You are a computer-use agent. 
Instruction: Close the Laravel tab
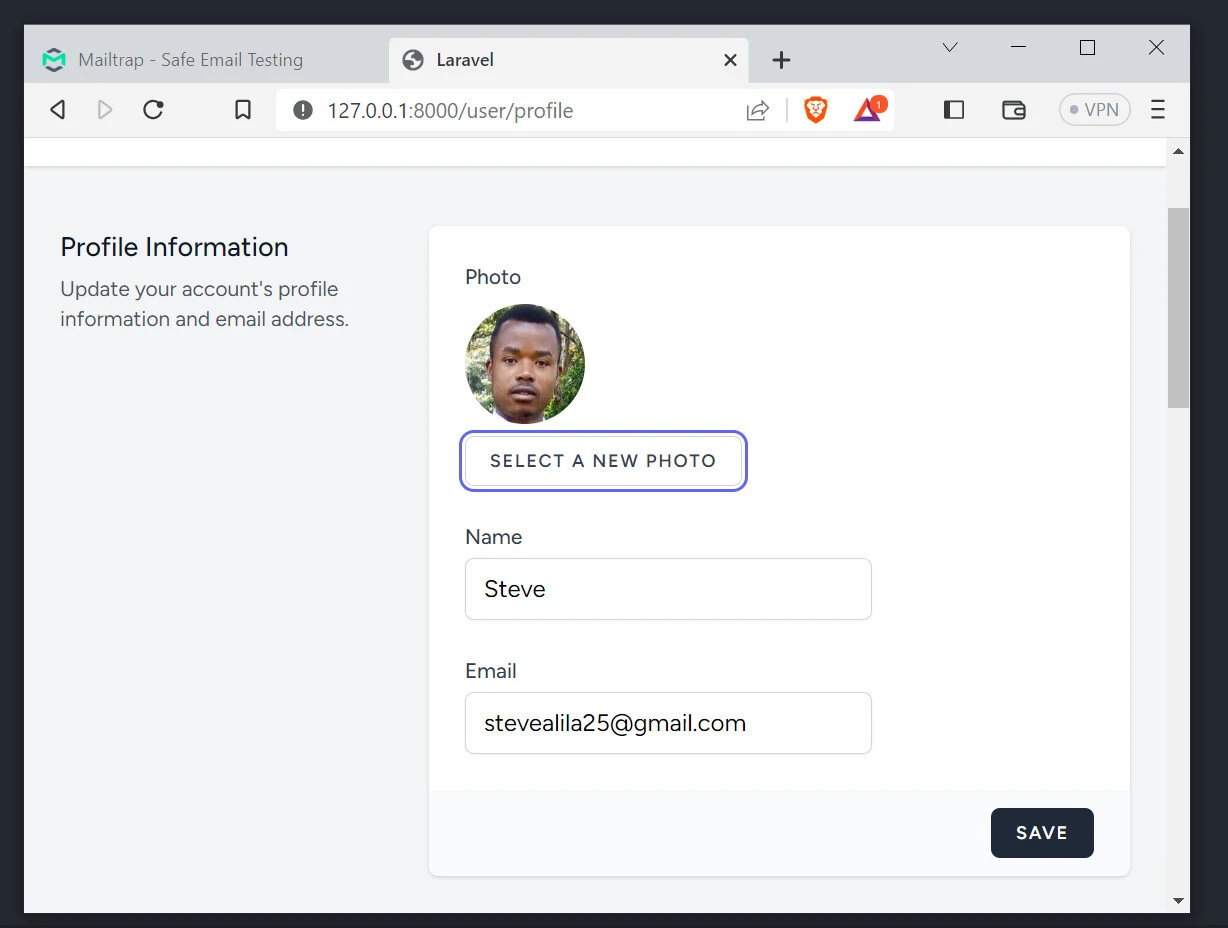click(730, 60)
